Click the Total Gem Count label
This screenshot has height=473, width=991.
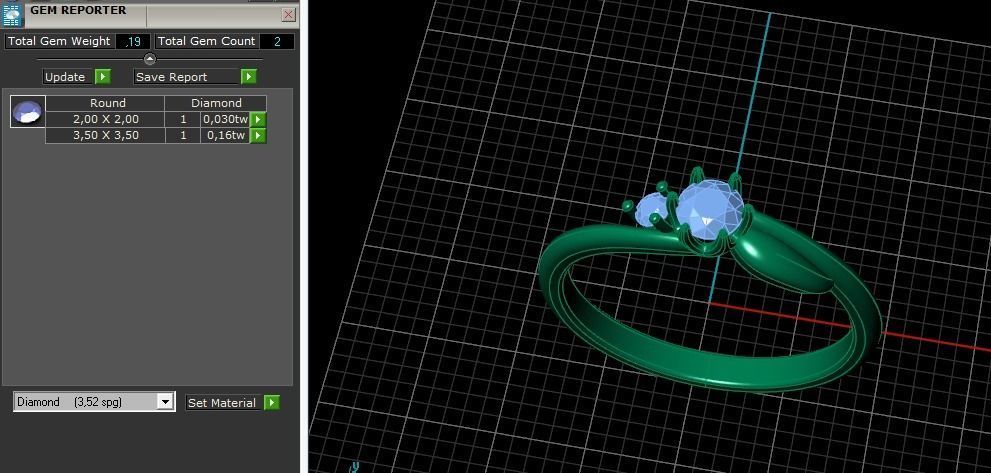206,41
